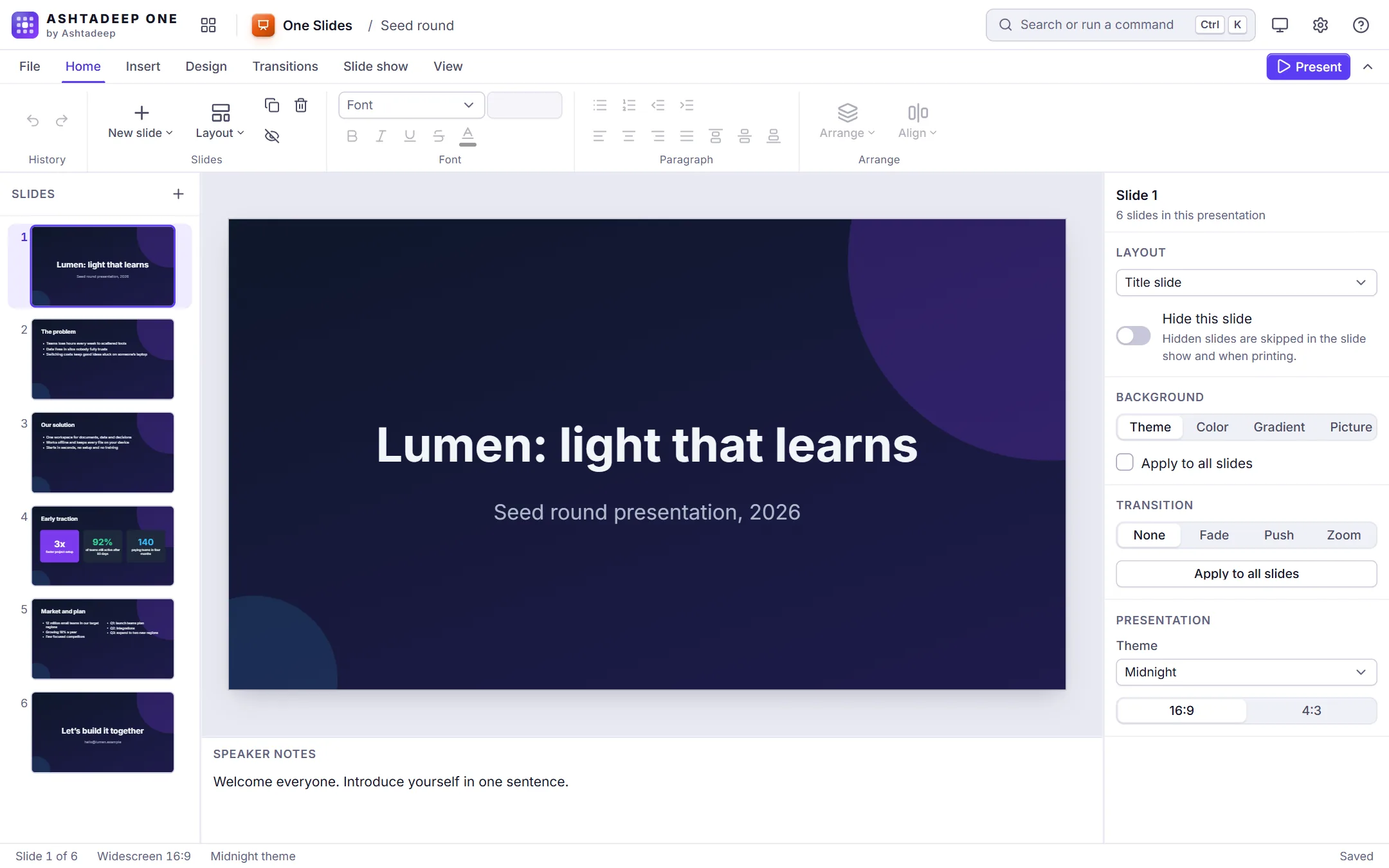Open the Midnight theme dropdown
Image resolution: width=1389 pixels, height=868 pixels.
1246,672
